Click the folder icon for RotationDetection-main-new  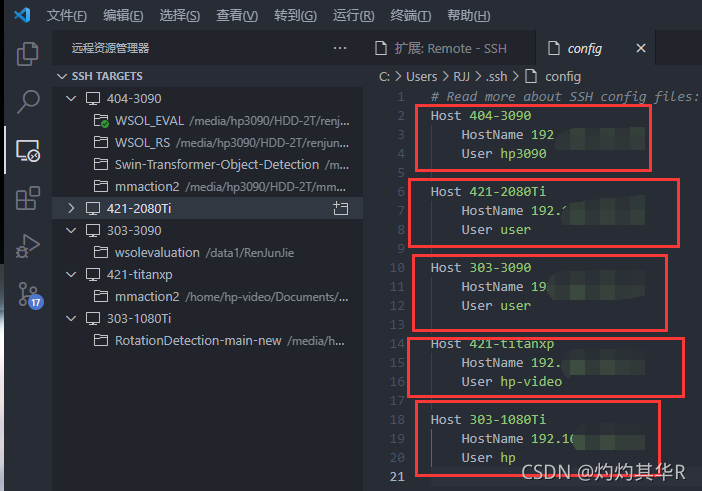[x=101, y=341]
